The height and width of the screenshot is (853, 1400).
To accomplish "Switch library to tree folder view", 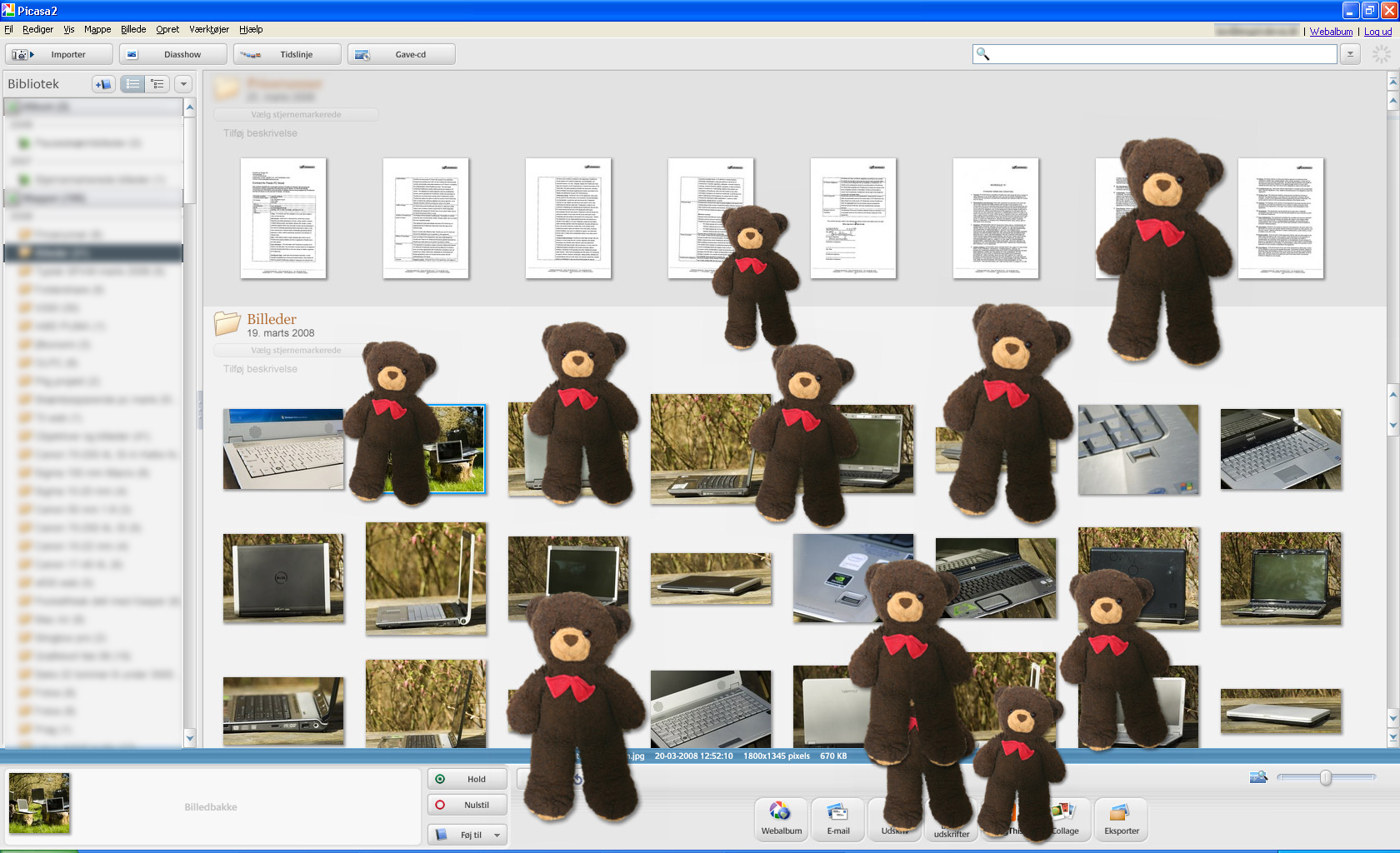I will point(157,84).
